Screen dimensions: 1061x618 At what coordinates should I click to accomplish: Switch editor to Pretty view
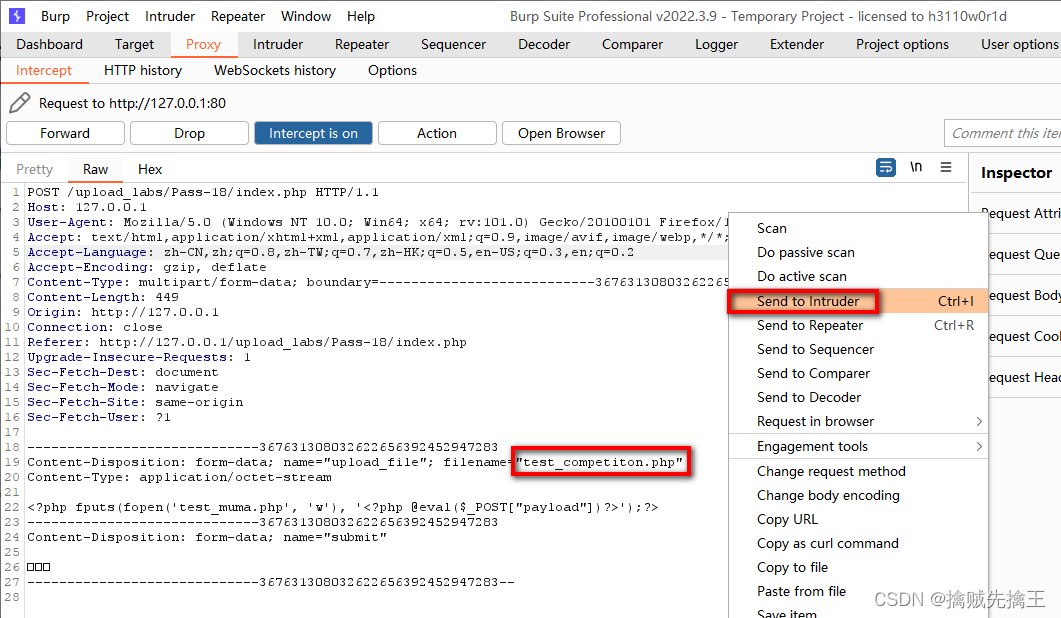pyautogui.click(x=35, y=169)
